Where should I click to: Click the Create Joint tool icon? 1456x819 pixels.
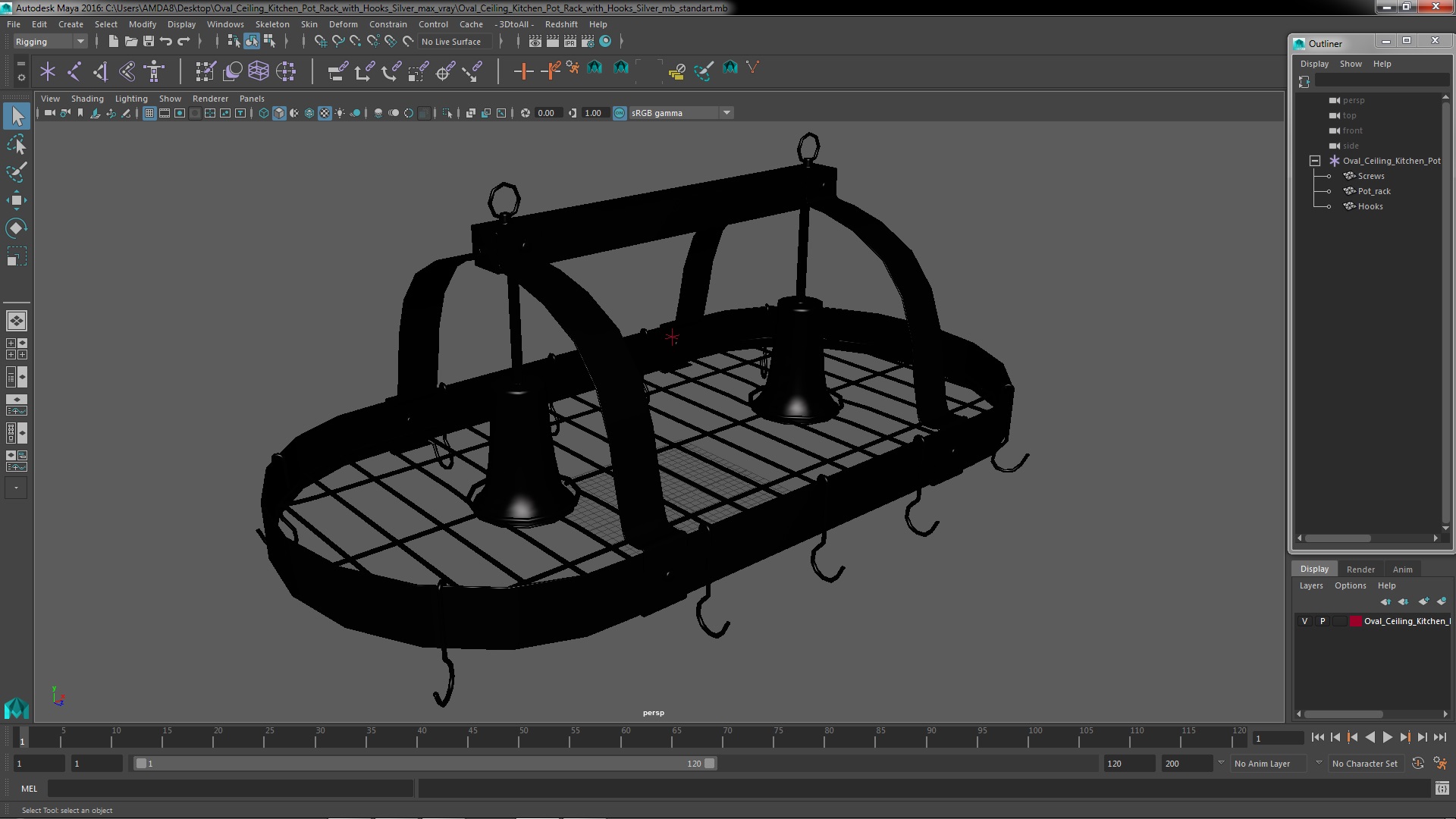pyautogui.click(x=74, y=71)
